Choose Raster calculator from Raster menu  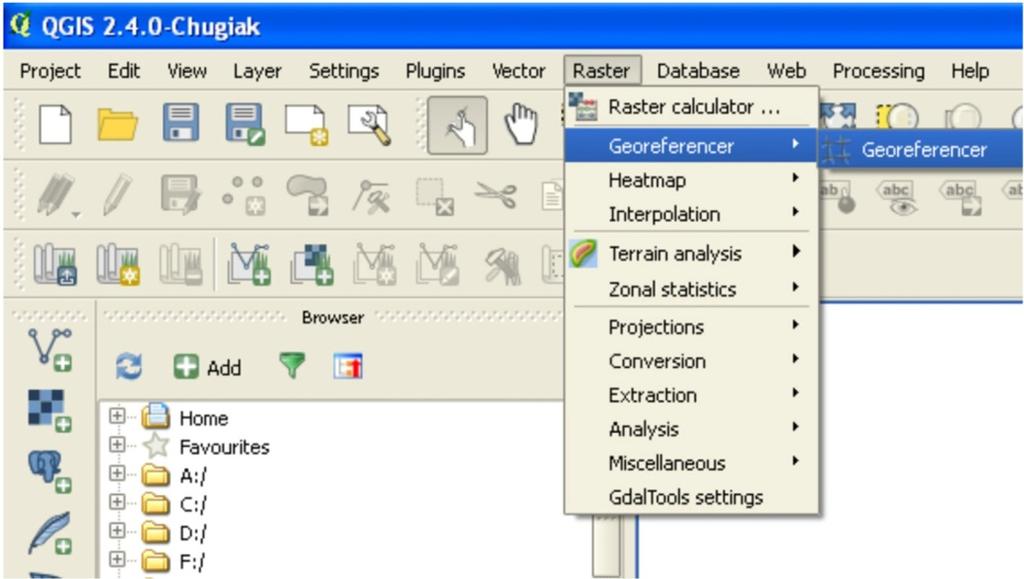point(692,106)
